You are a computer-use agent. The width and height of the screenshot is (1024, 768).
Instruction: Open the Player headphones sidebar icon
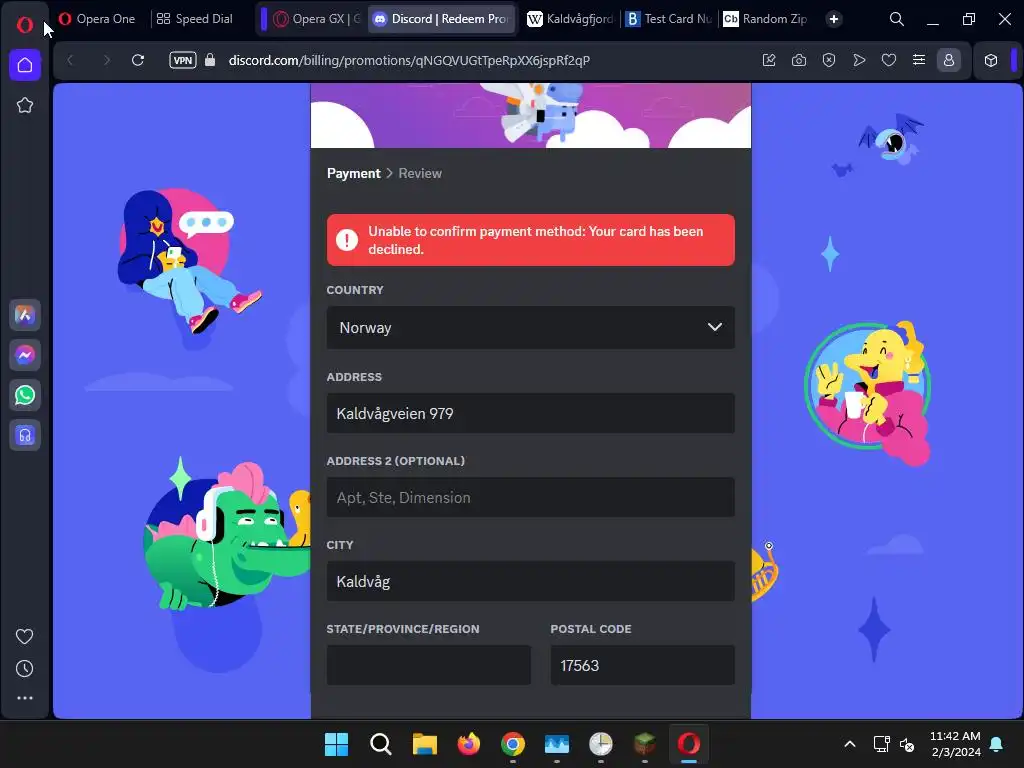pos(25,435)
